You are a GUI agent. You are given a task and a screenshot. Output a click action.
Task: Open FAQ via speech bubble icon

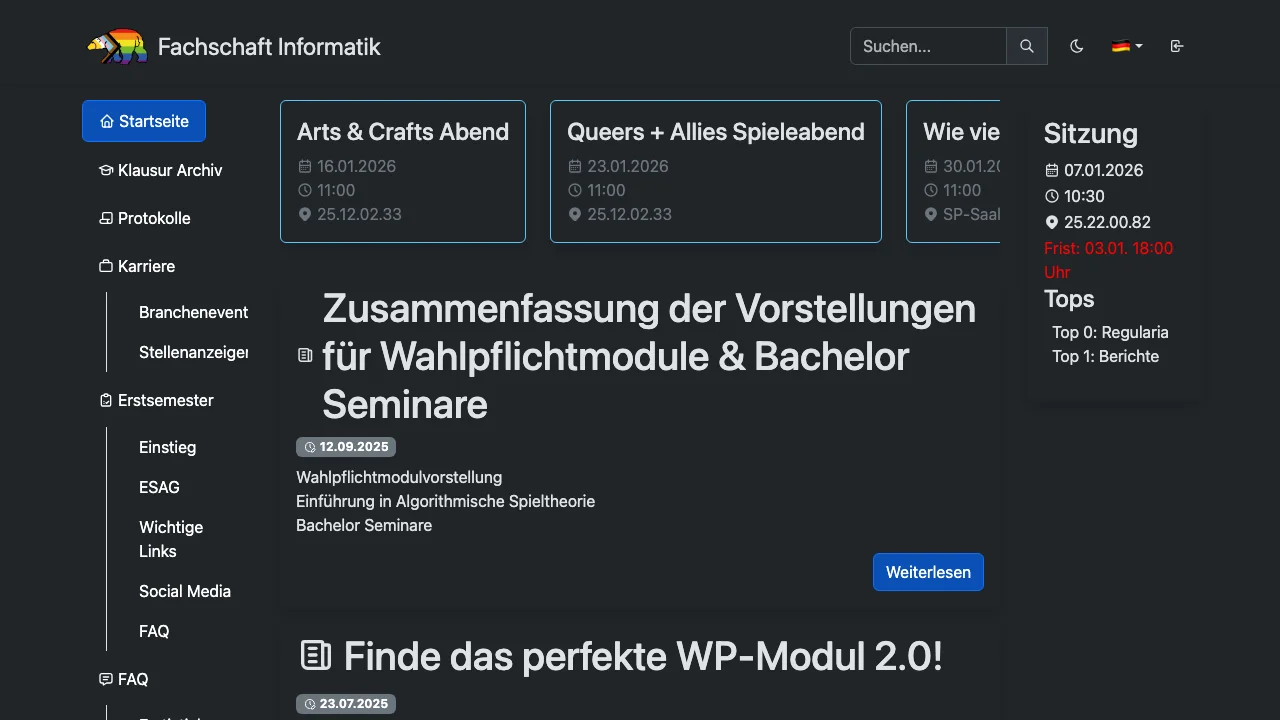[x=105, y=679]
